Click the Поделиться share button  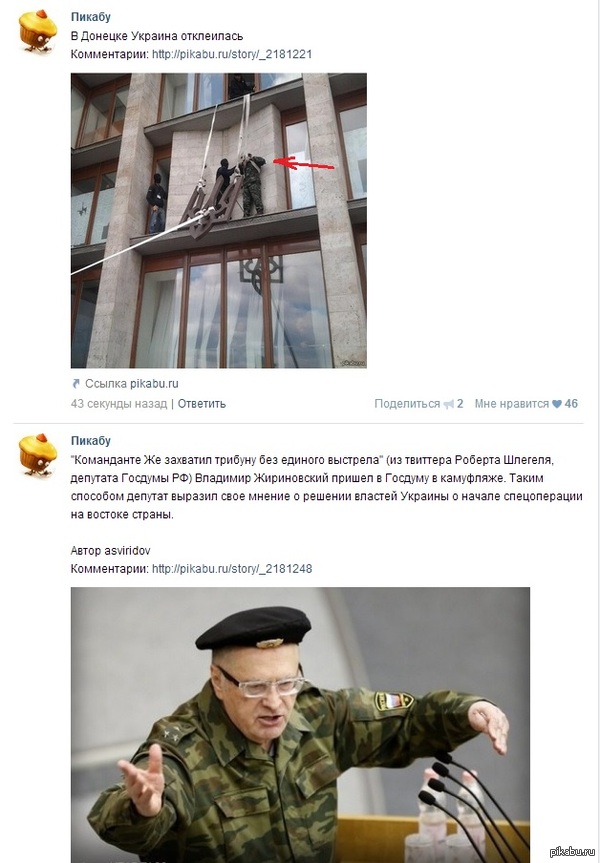click(x=407, y=403)
